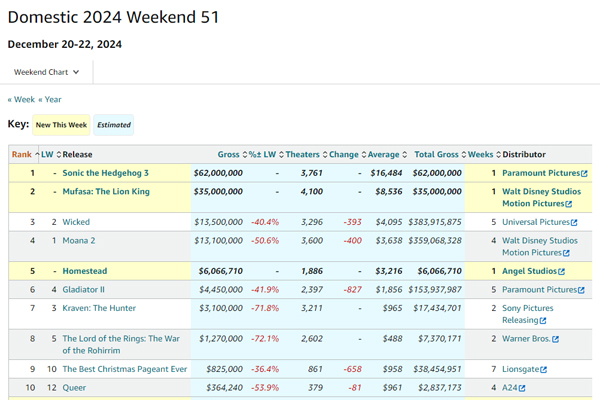The height and width of the screenshot is (400, 600).
Task: Sort by Total Gross column header
Action: [440, 154]
